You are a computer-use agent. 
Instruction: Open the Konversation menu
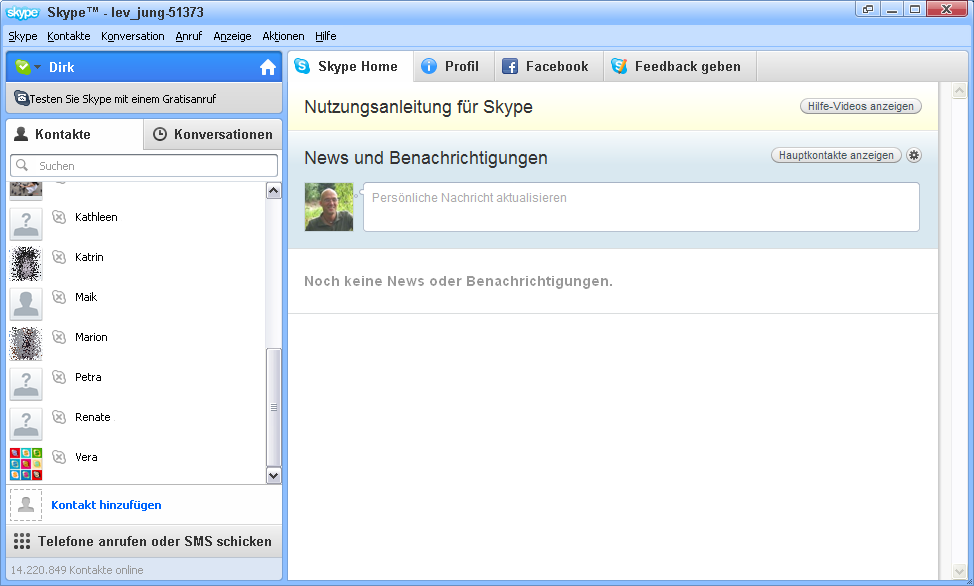coord(133,36)
